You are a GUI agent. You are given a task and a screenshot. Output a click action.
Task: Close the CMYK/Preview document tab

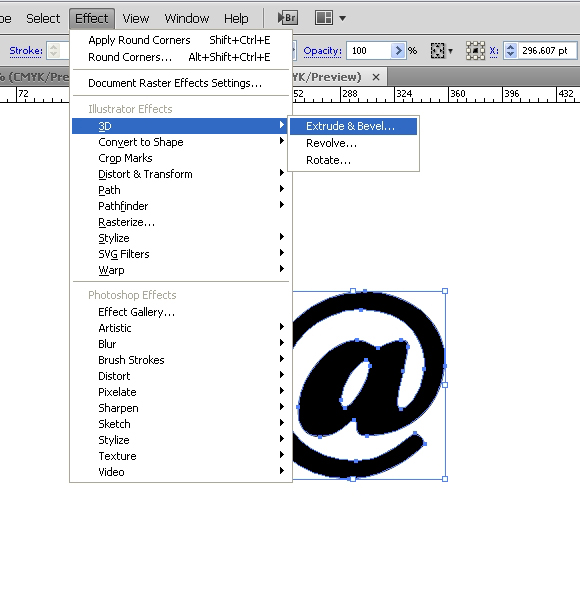point(376,77)
